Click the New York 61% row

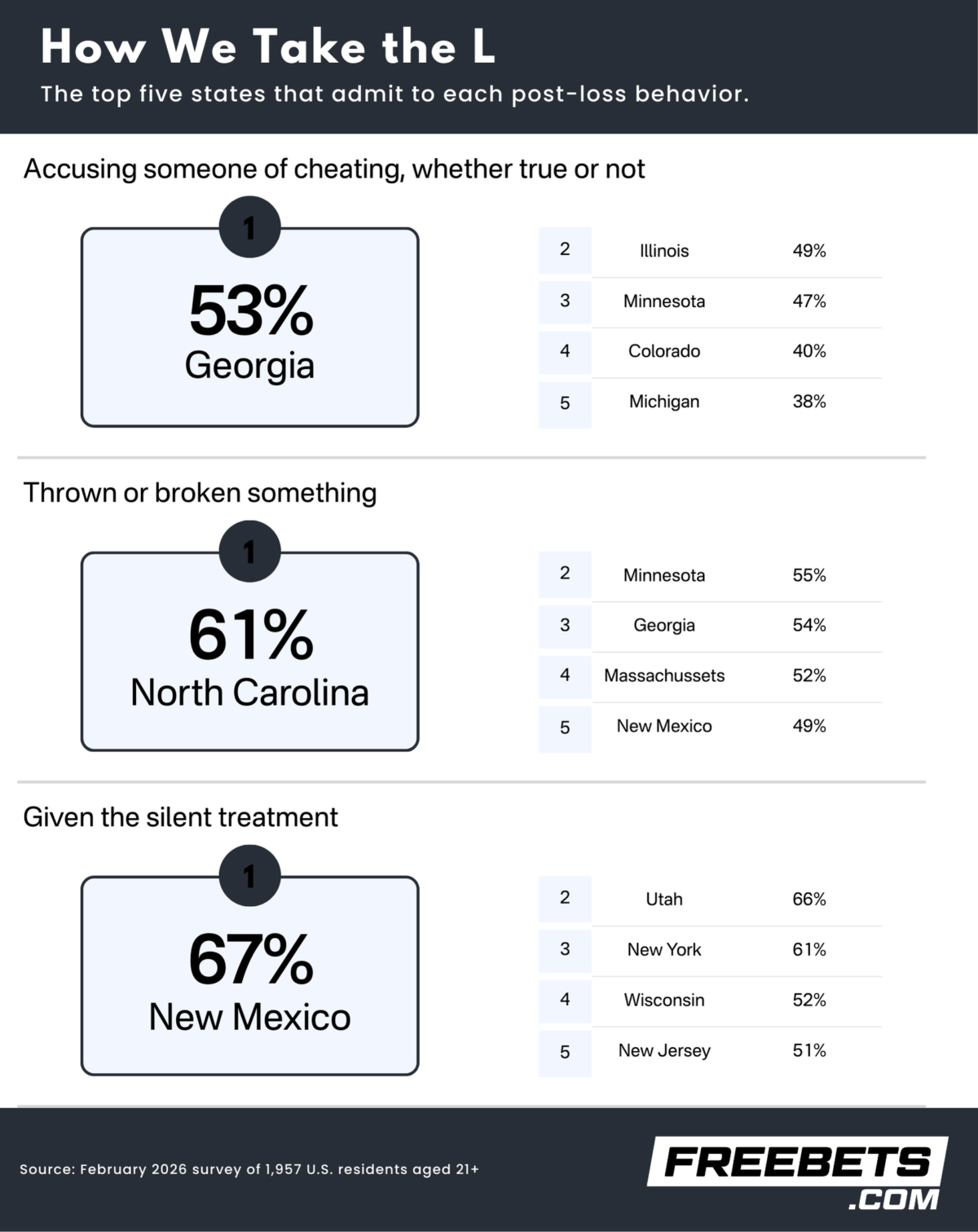[736, 950]
